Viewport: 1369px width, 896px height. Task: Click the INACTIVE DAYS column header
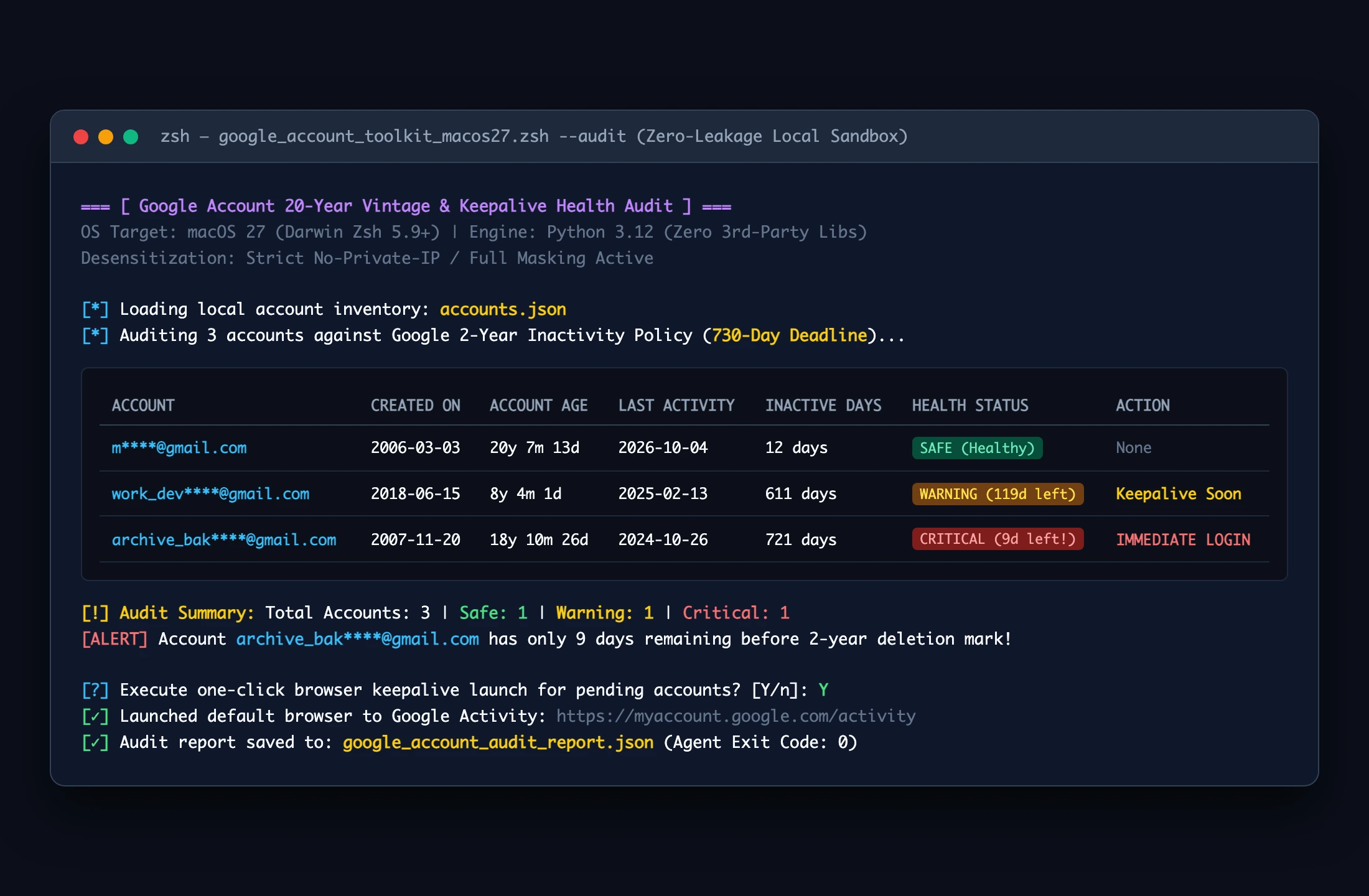point(823,405)
